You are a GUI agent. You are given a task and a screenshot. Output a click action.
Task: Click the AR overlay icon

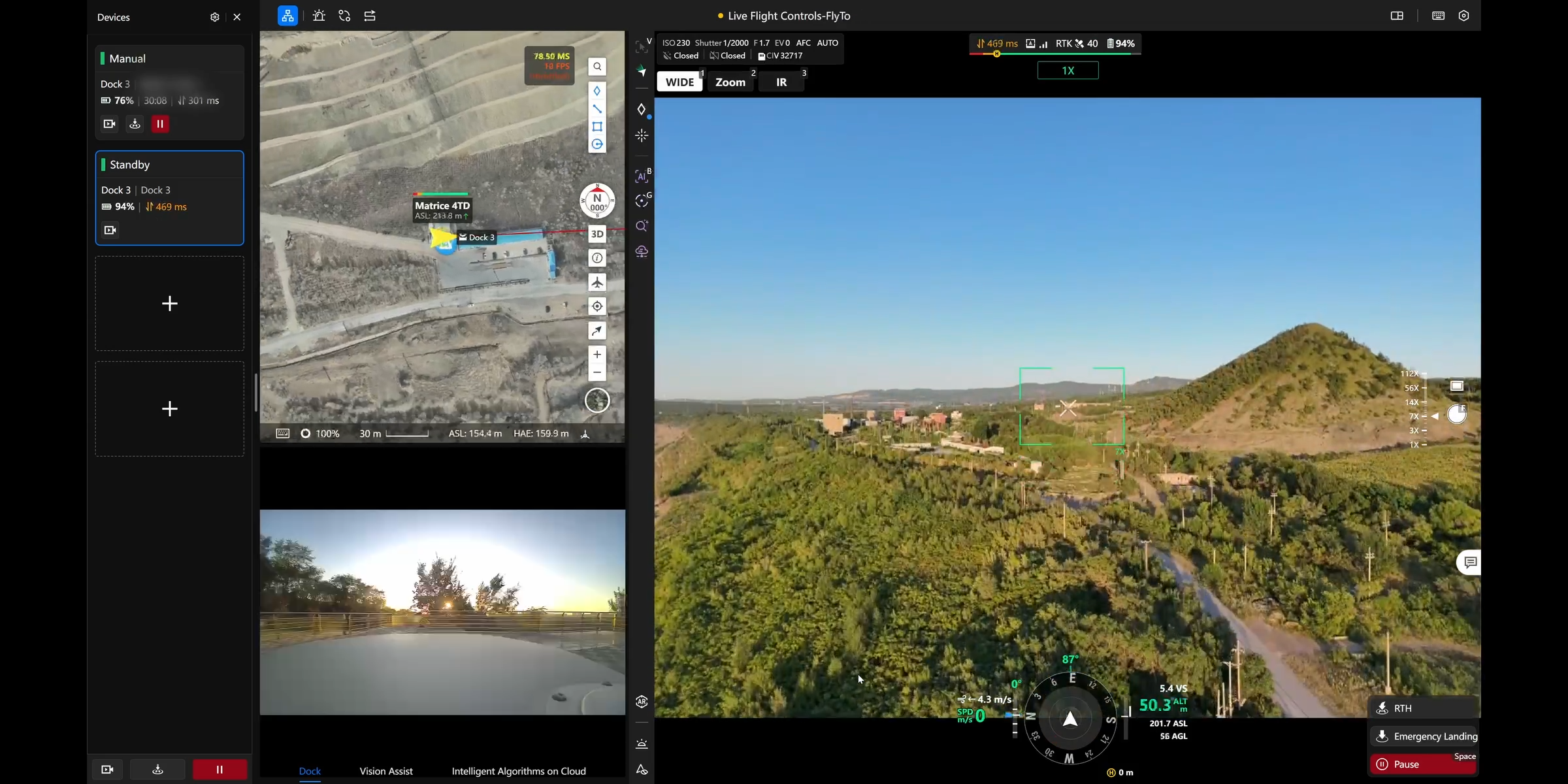point(642,702)
